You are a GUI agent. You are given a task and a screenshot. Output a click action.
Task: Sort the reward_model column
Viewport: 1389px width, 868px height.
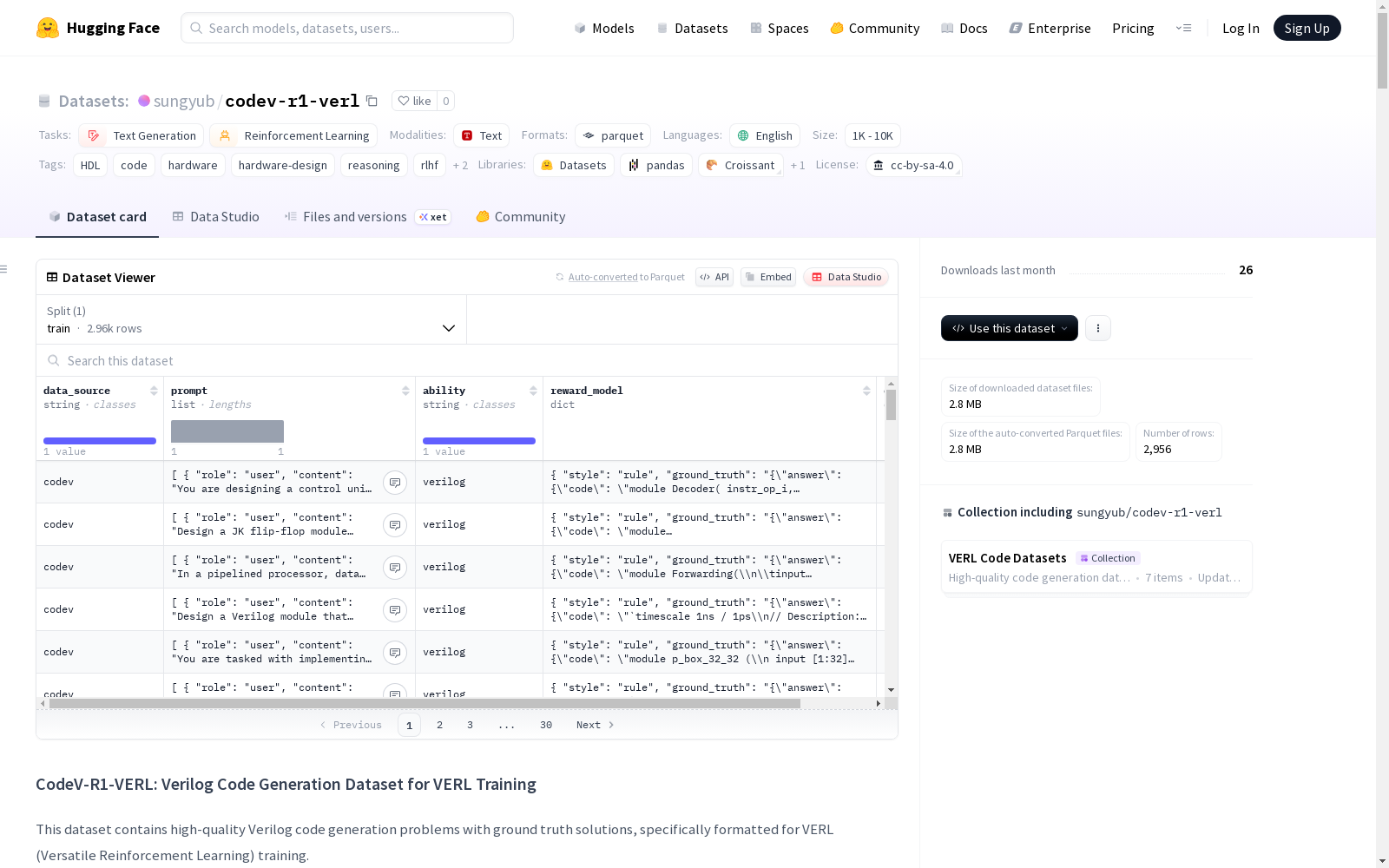(866, 391)
